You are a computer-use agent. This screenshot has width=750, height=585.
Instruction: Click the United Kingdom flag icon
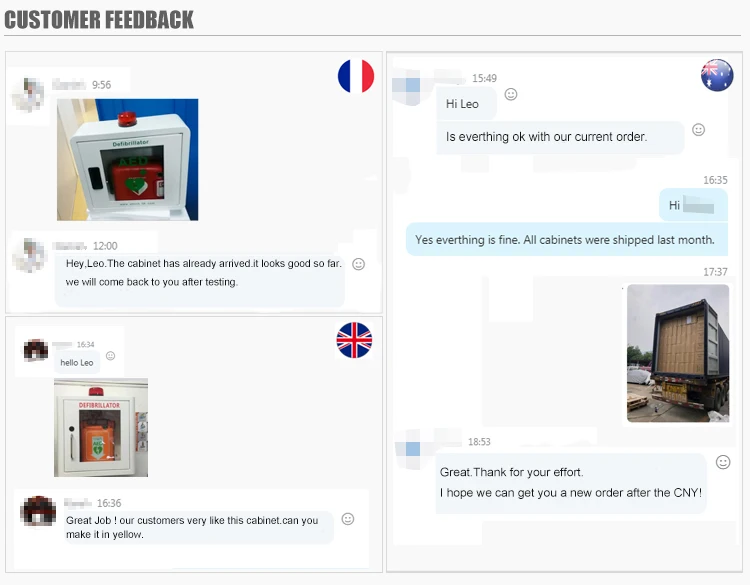[354, 340]
